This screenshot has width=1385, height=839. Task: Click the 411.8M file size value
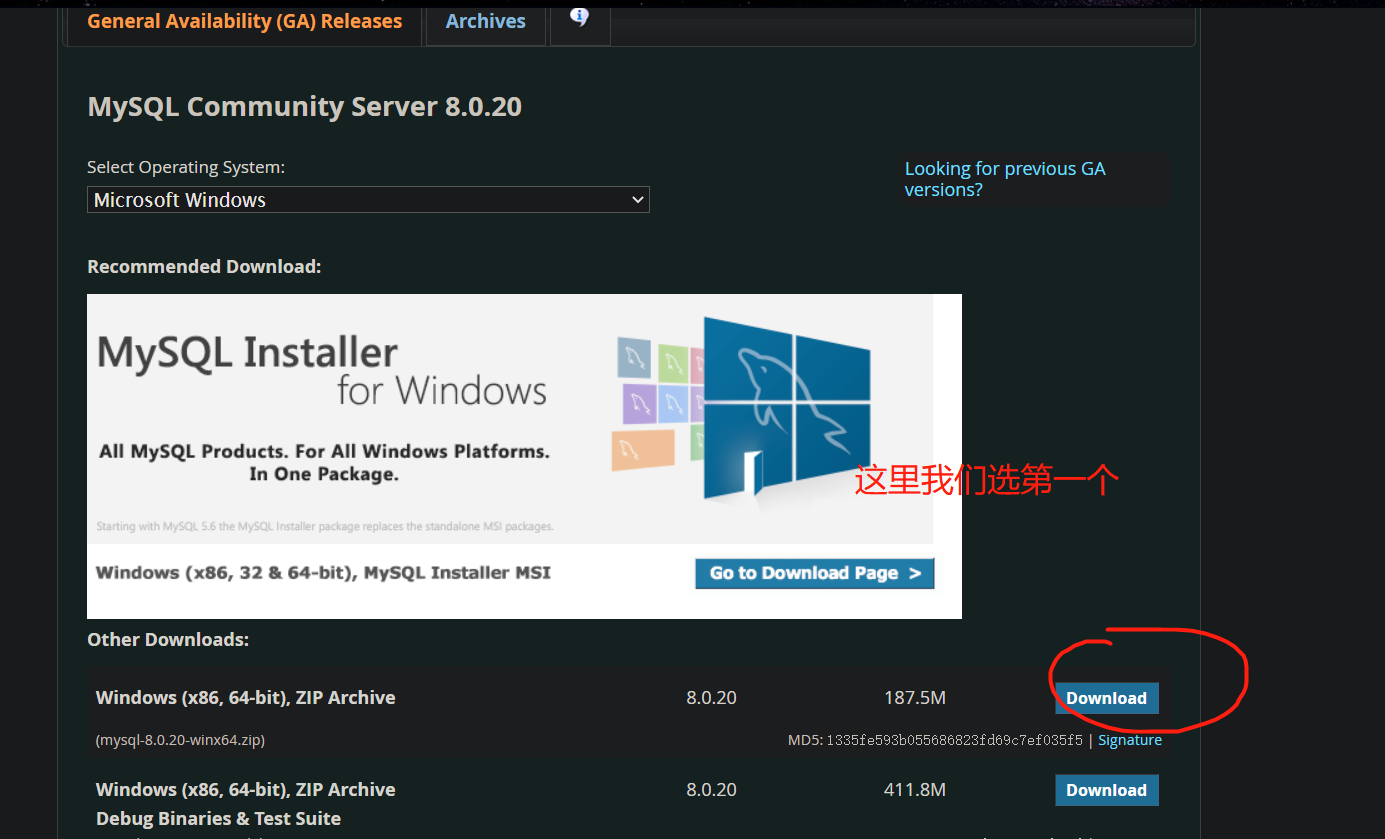tap(915, 790)
